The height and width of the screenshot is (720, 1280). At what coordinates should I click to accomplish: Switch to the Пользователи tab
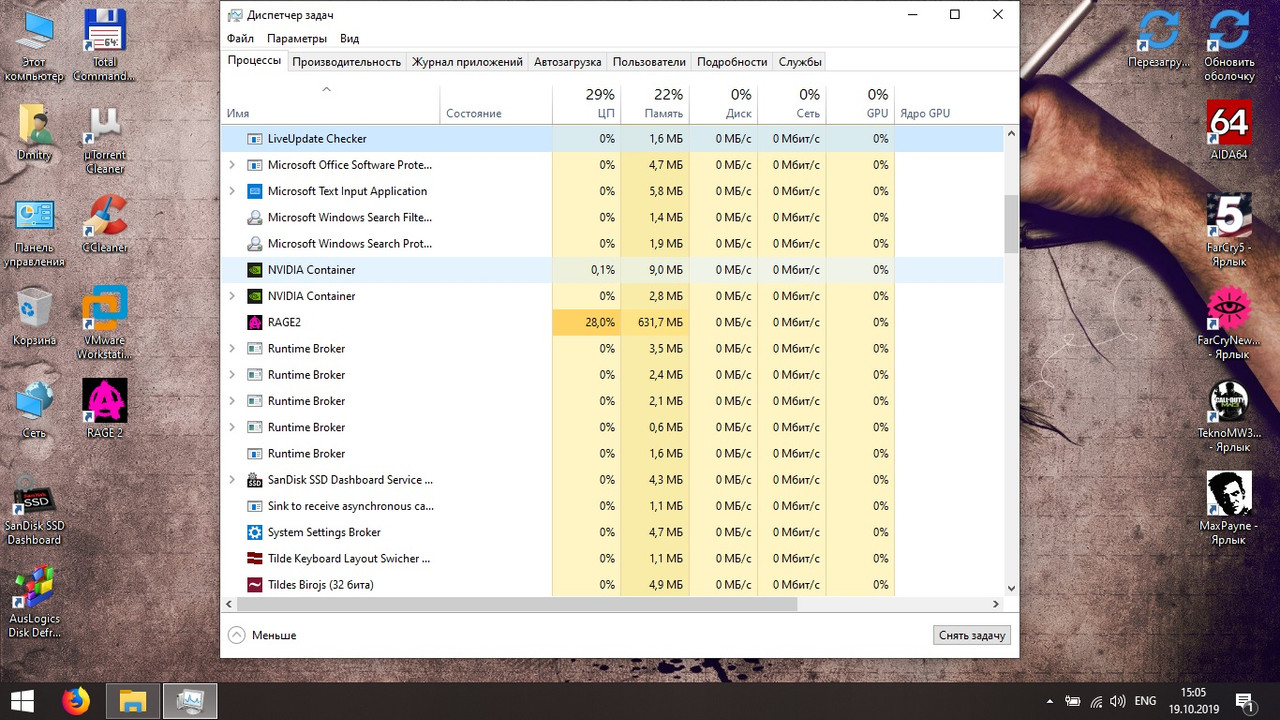click(649, 62)
